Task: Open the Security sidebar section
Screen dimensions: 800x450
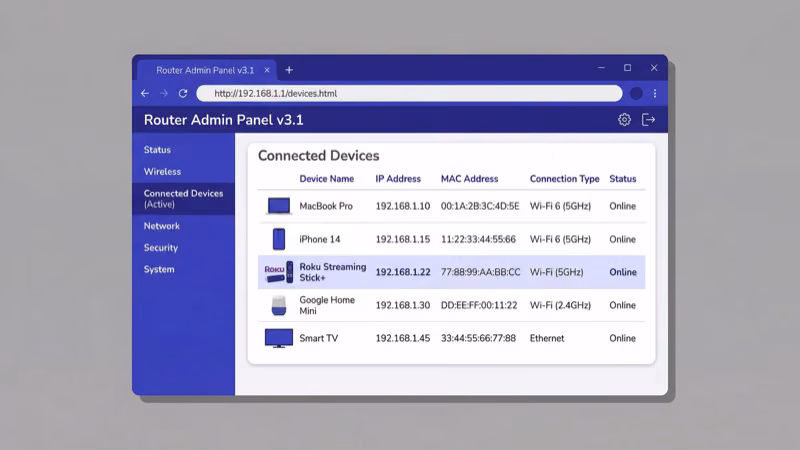Action: (x=161, y=247)
